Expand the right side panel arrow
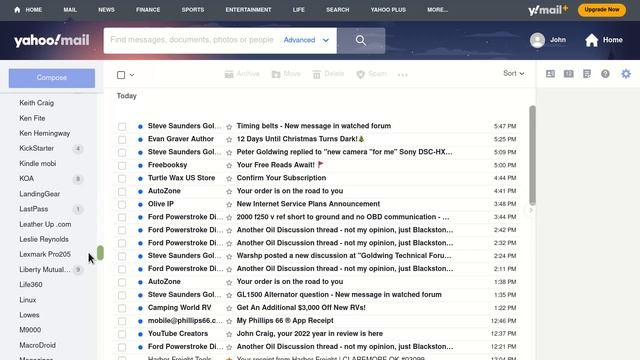640x360 pixels. pos(531,210)
